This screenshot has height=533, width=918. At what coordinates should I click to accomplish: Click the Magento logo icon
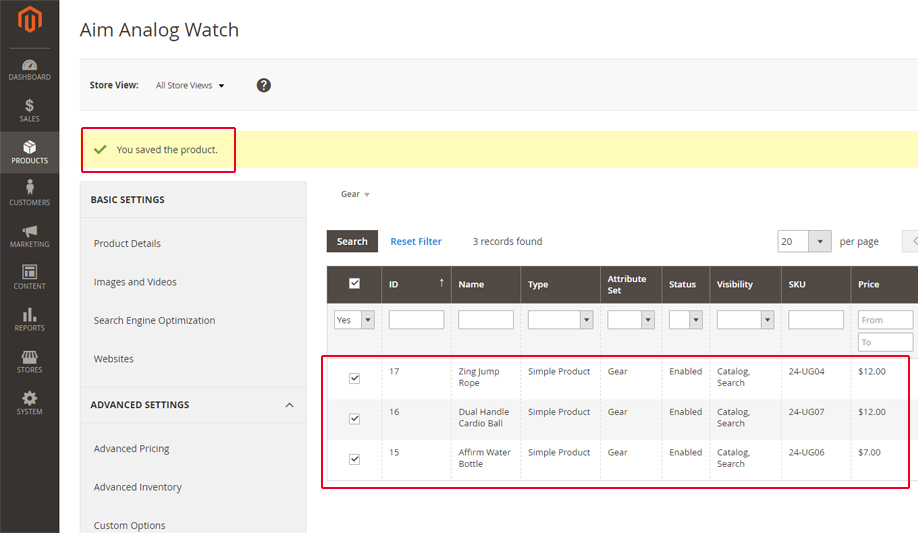[x=29, y=19]
